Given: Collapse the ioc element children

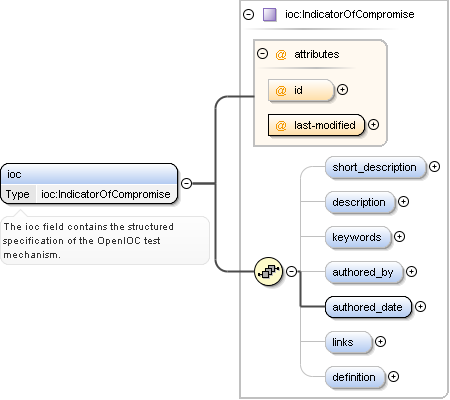Looking at the screenshot, I should (186, 183).
